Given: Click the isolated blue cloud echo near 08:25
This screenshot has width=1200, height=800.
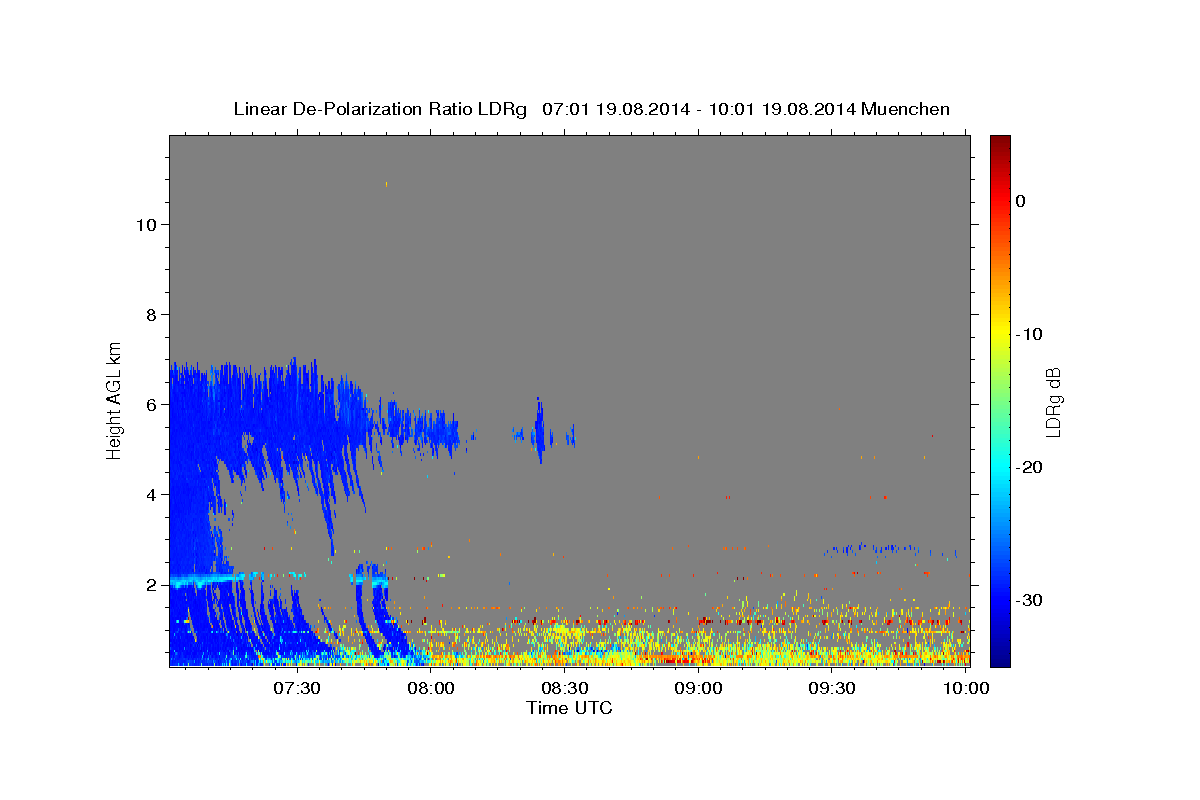Looking at the screenshot, I should click(x=539, y=431).
